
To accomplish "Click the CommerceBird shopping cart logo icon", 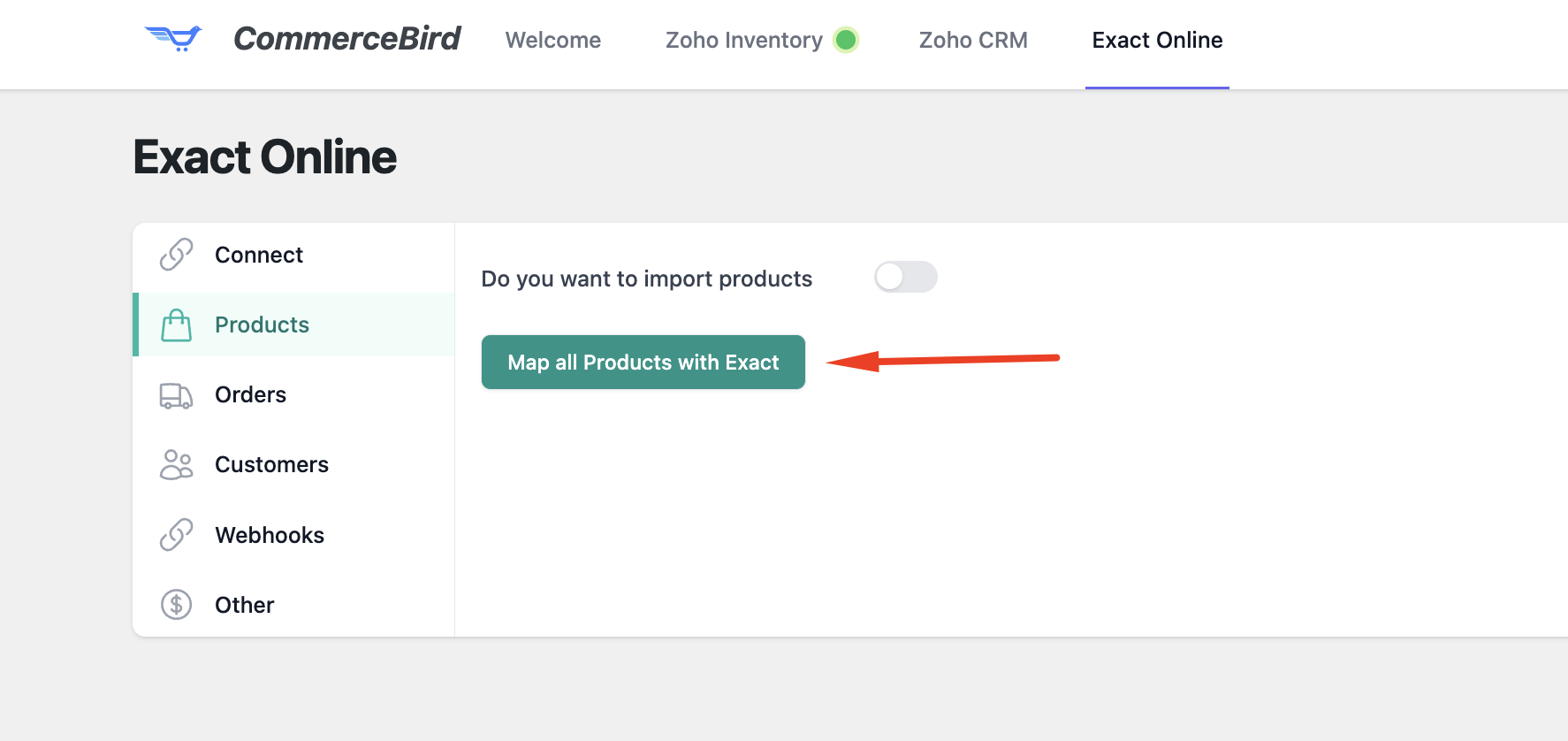I will [x=173, y=39].
